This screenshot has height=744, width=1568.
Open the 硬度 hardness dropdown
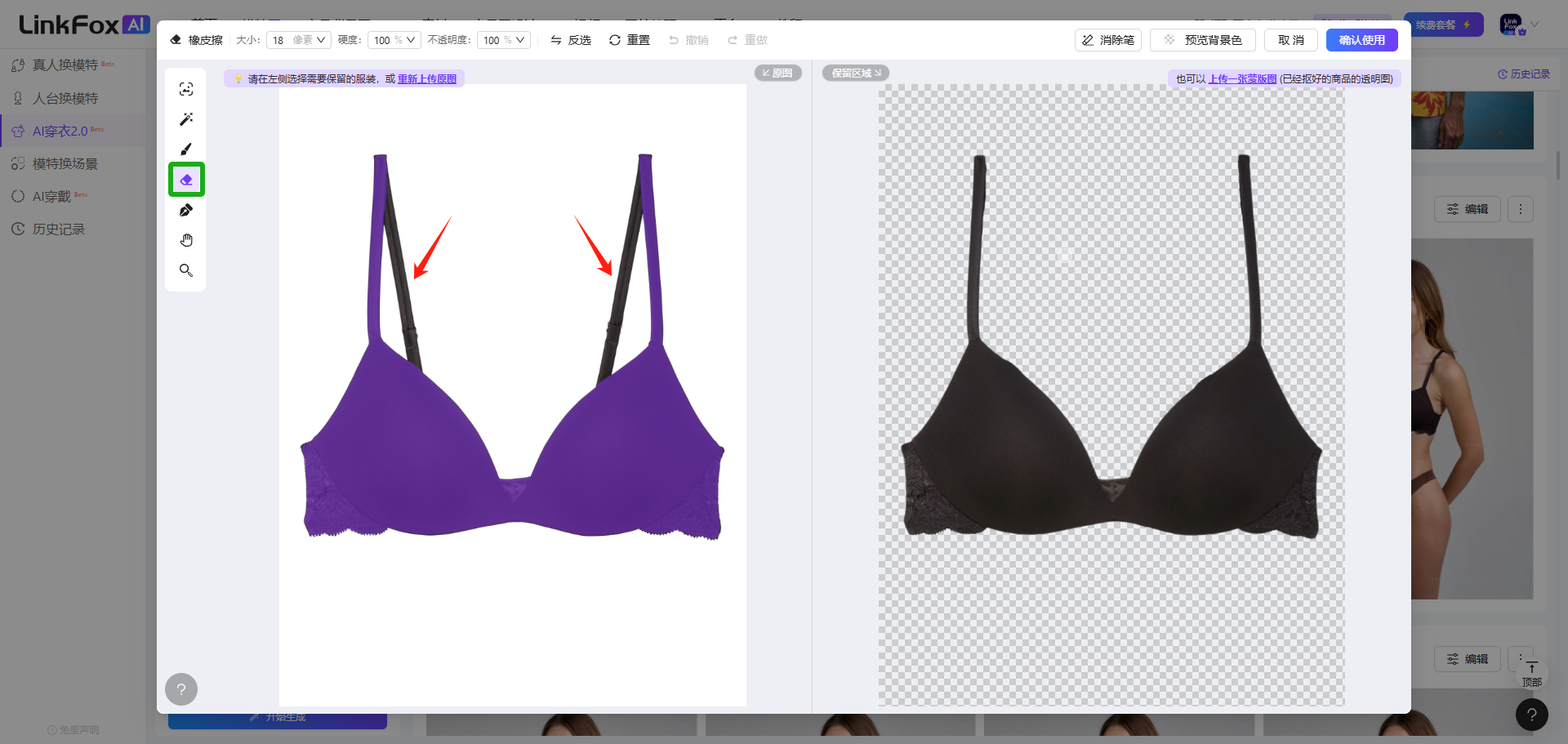pos(394,40)
